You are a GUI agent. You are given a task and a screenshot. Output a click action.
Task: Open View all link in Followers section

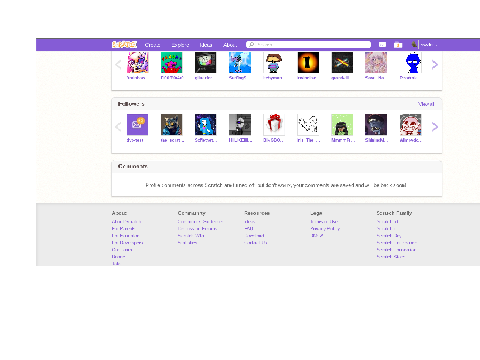pos(426,104)
